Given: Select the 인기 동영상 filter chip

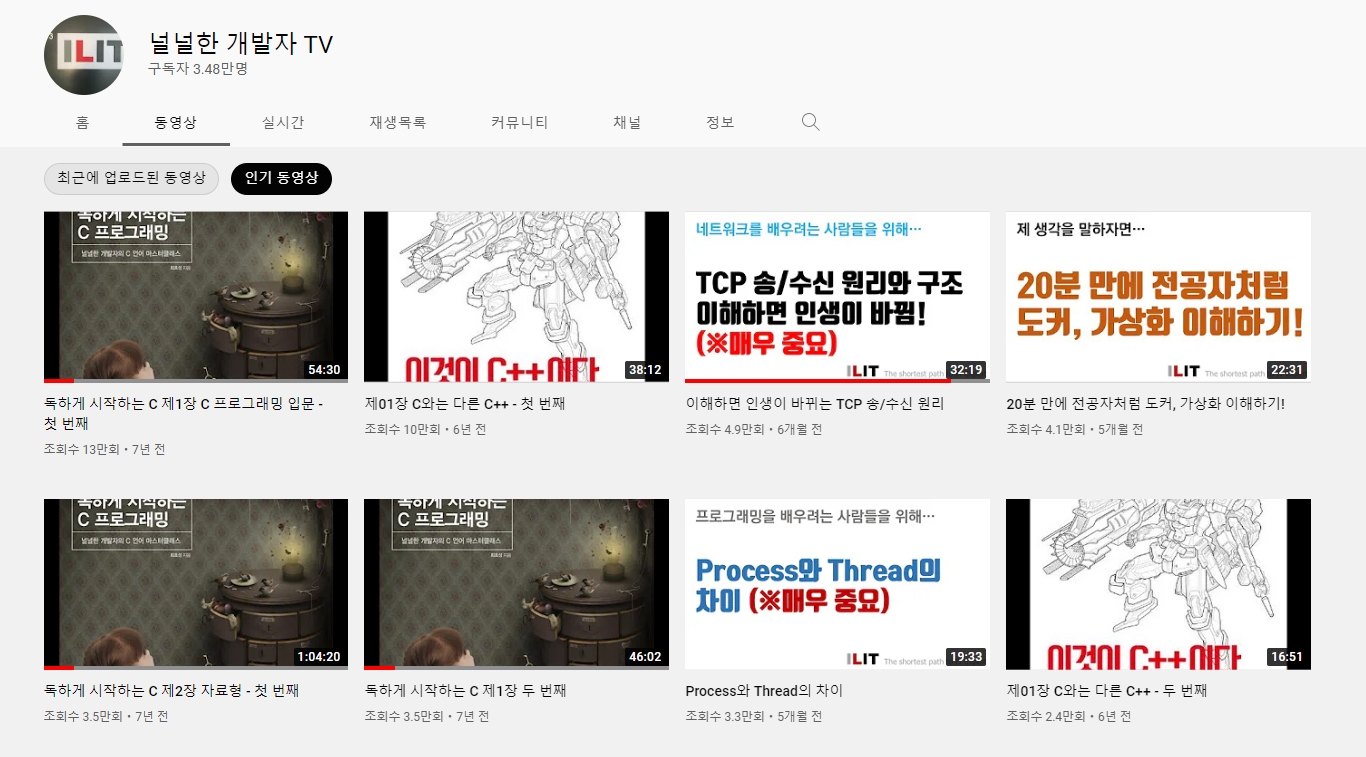Looking at the screenshot, I should point(281,178).
